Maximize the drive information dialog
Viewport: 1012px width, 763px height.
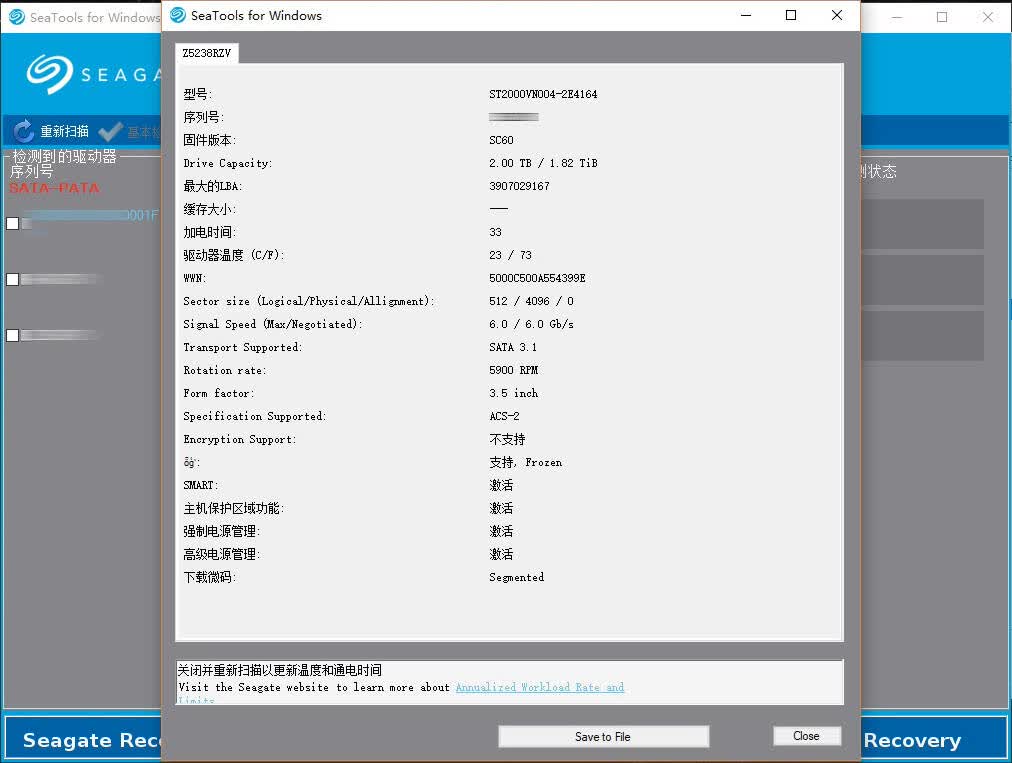[x=791, y=15]
